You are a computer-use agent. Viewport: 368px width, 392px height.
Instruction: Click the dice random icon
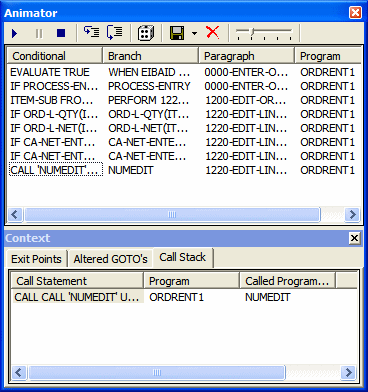coord(146,33)
